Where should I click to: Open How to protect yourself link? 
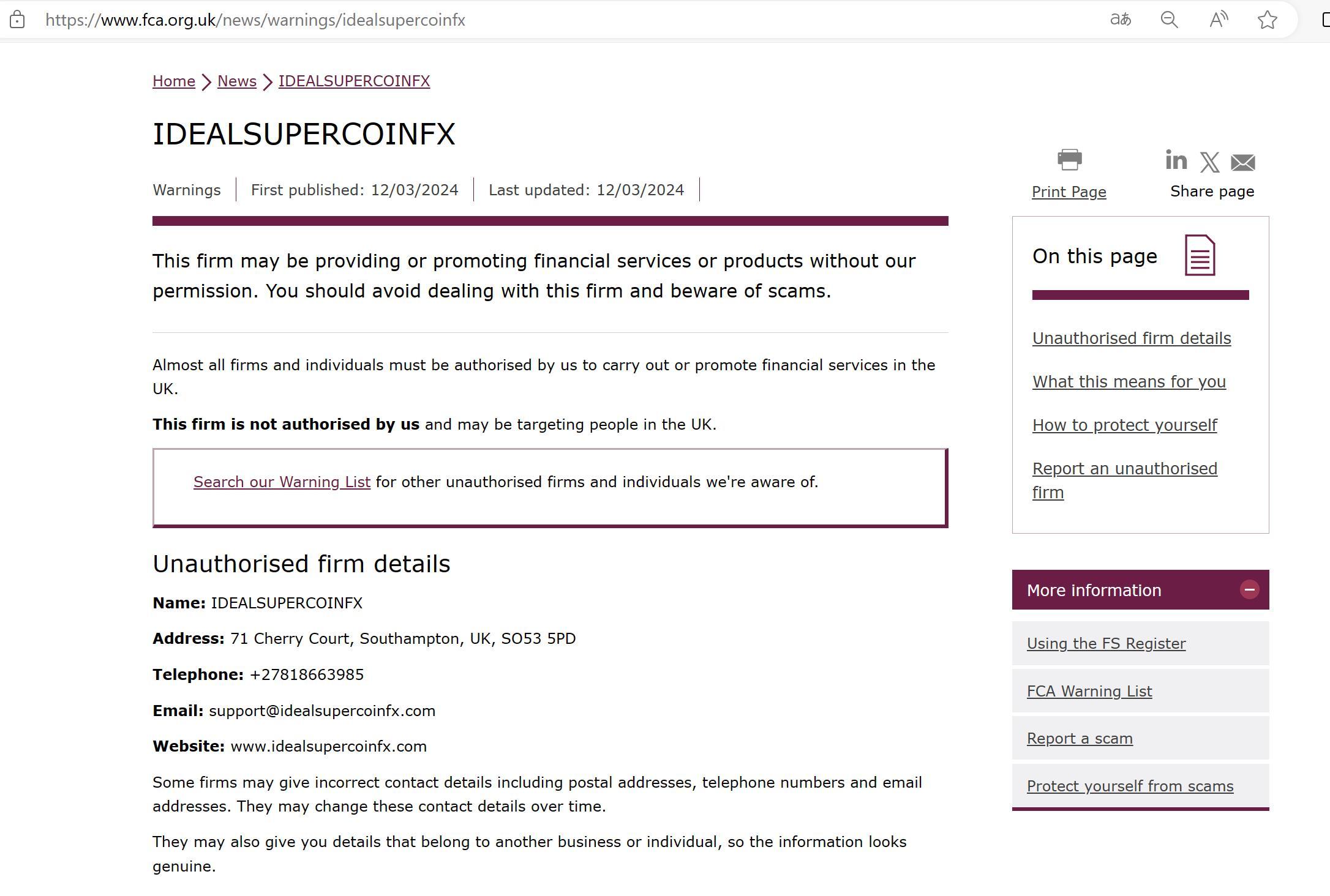[1124, 425]
